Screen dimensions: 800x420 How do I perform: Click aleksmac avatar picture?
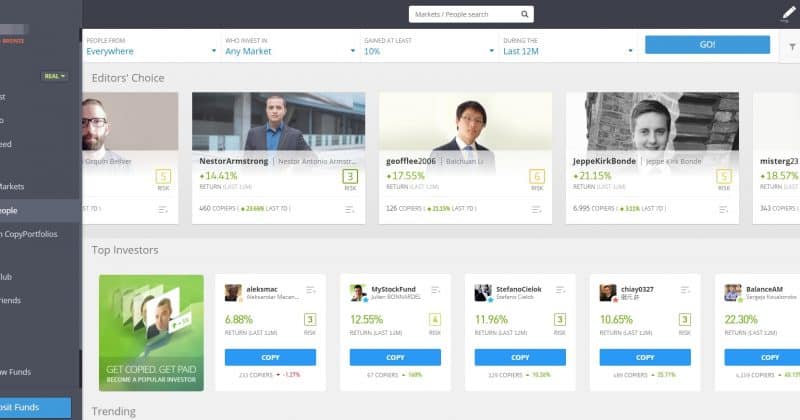[x=233, y=293]
